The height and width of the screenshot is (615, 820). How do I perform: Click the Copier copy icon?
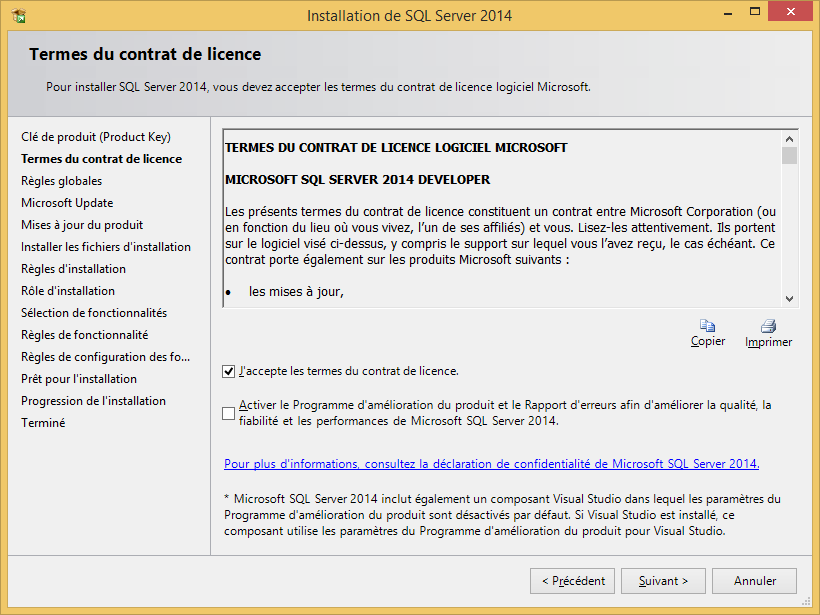click(708, 326)
